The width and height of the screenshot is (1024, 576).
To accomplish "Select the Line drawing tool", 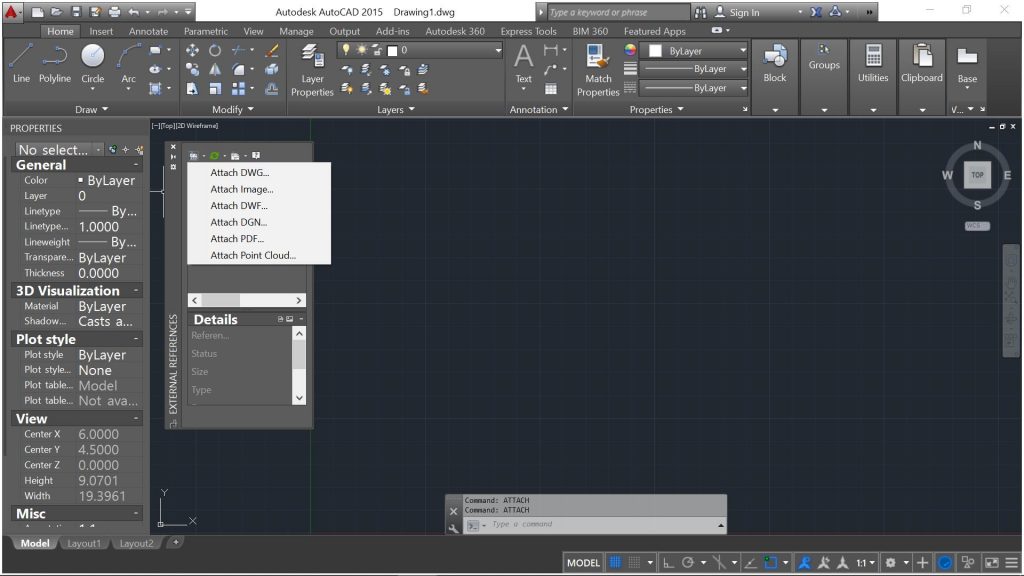I will 21,63.
